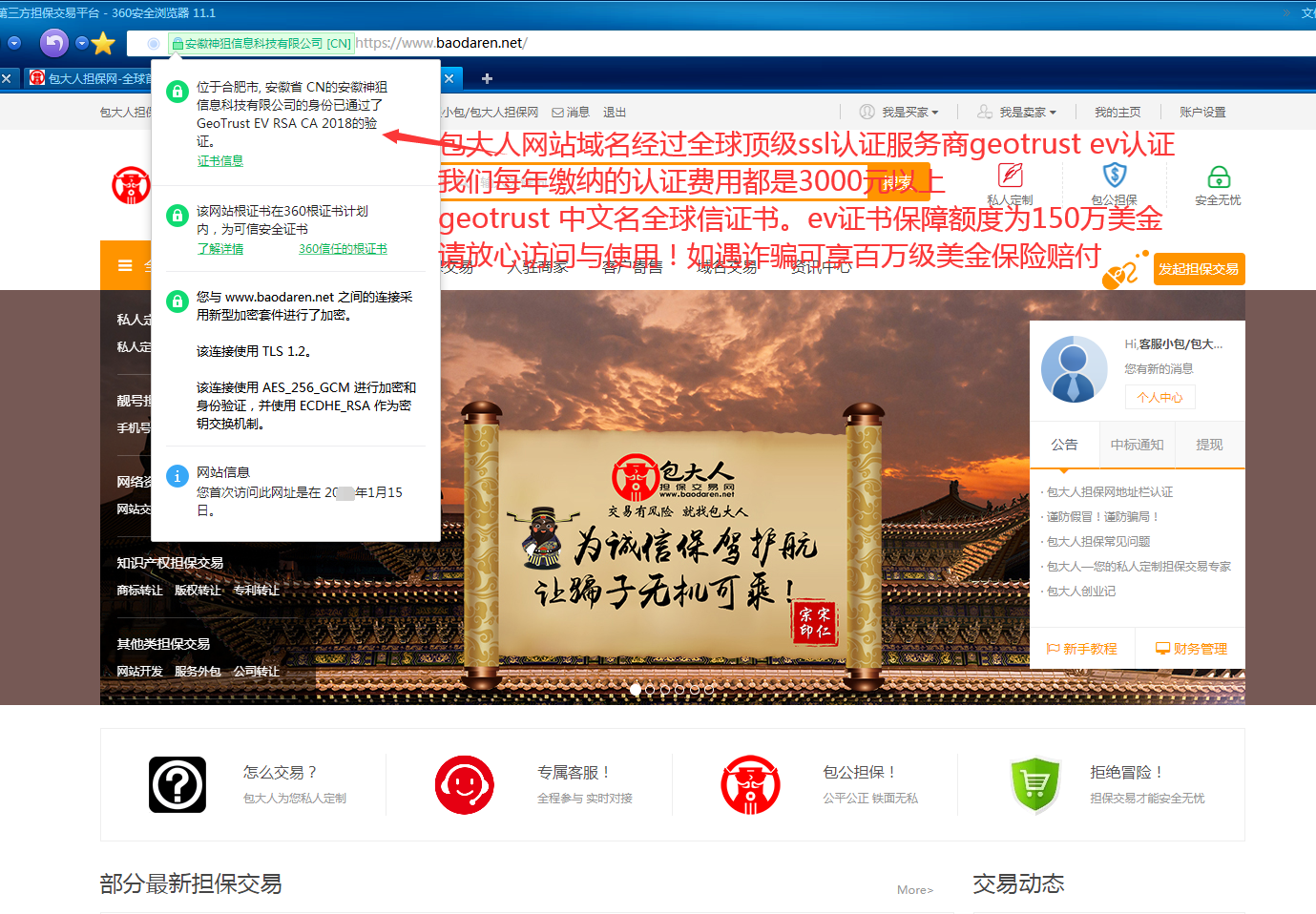This screenshot has width=1316, height=914.
Task: Click the 财务管理 monitor icon link
Action: tap(1191, 649)
